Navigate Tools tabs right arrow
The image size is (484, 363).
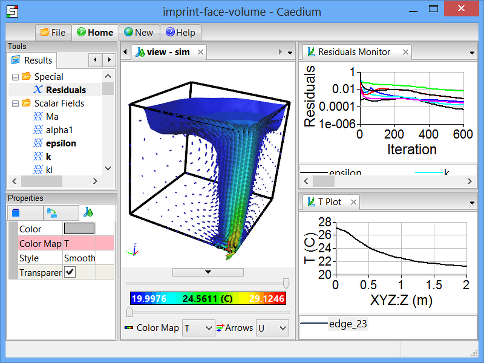[109, 60]
